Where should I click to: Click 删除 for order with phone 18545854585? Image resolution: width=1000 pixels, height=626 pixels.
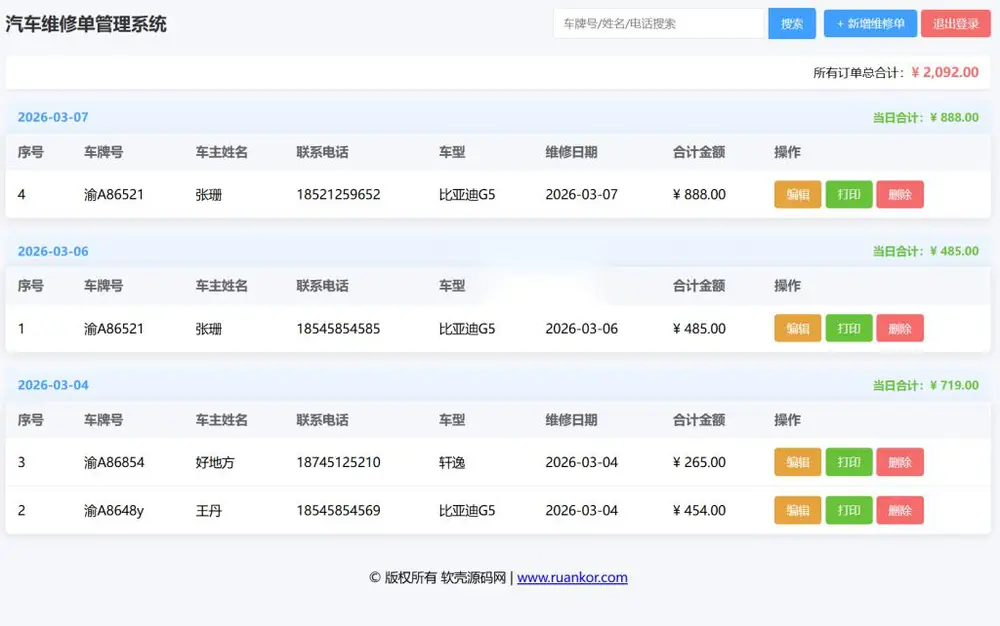click(x=900, y=328)
